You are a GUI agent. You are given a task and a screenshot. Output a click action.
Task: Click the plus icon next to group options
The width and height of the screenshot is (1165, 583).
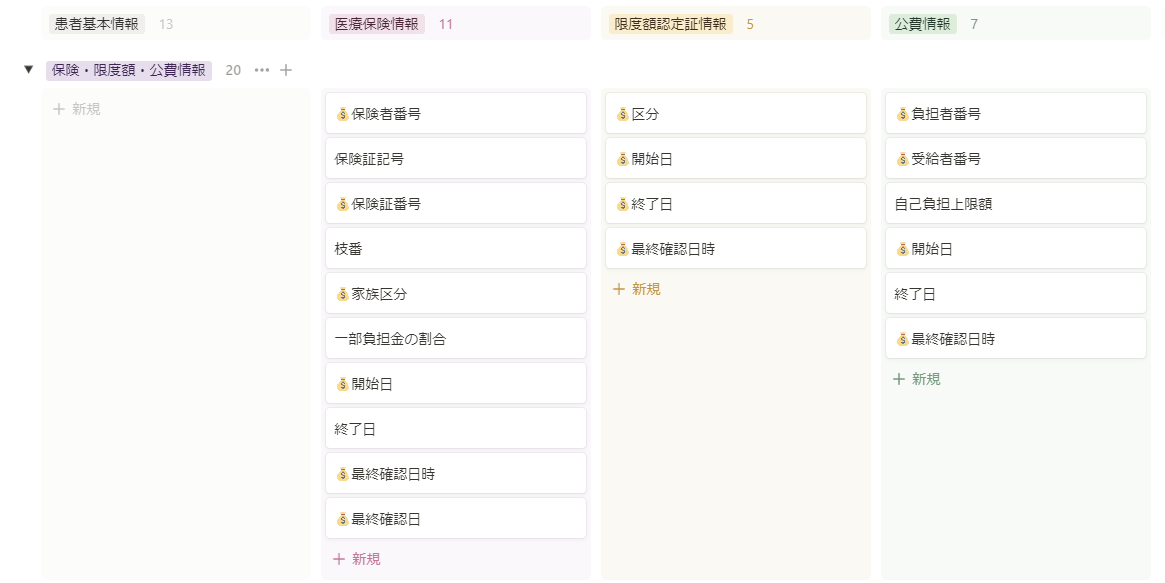[x=286, y=70]
